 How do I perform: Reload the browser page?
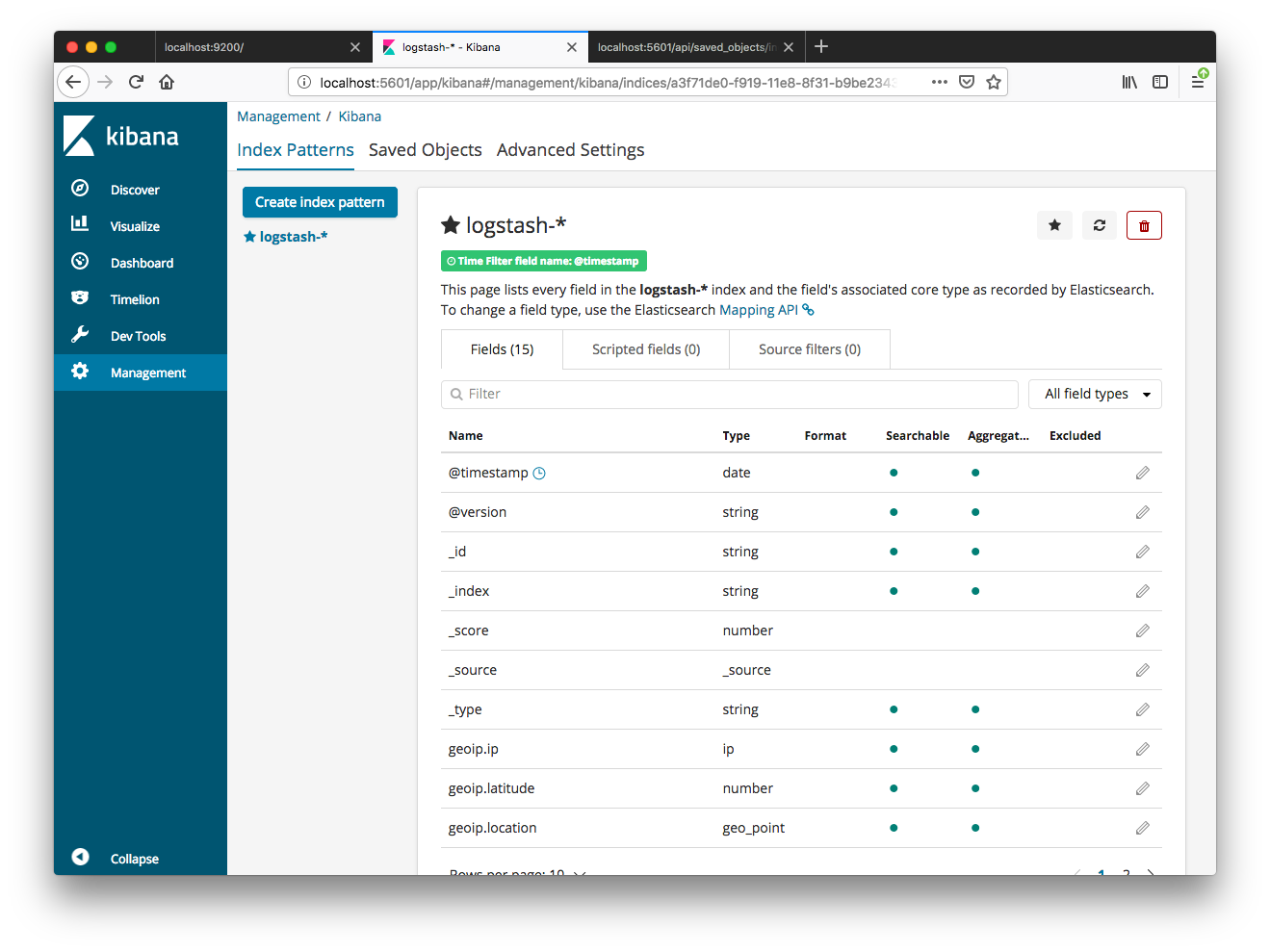point(136,82)
